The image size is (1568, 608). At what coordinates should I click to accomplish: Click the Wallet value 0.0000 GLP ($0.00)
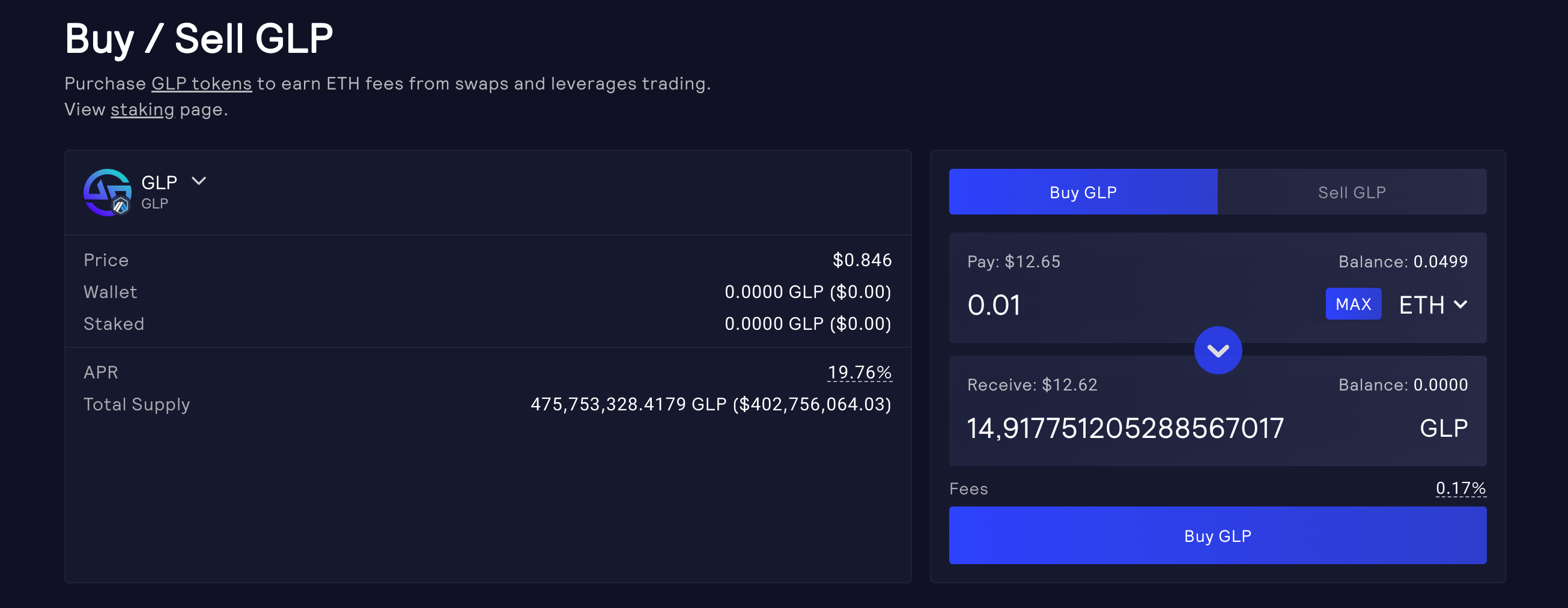[x=808, y=292]
